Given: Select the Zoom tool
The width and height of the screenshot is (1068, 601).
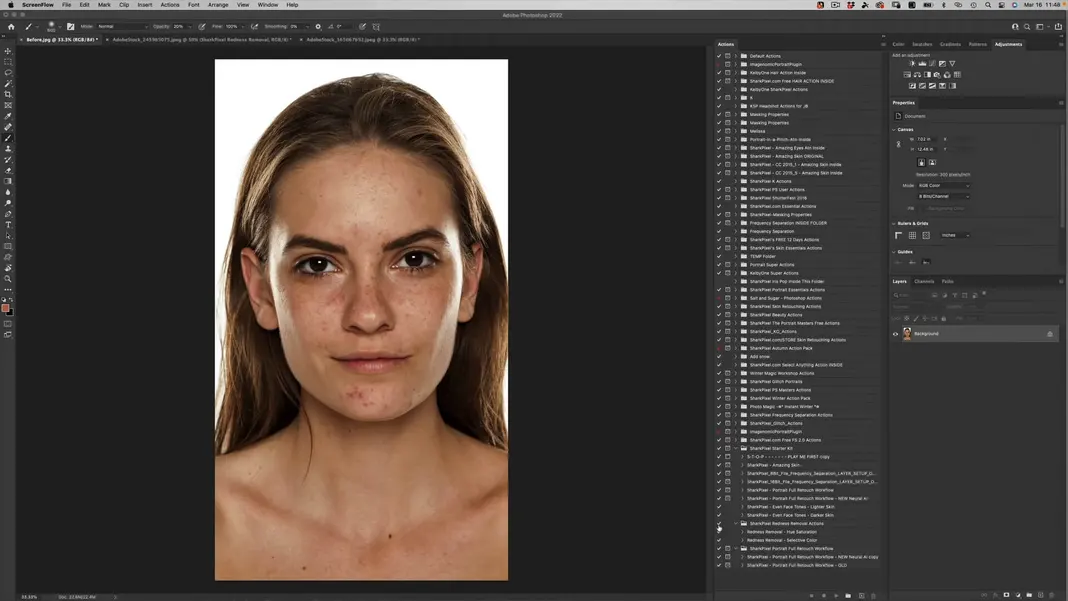Looking at the screenshot, I should 8,279.
